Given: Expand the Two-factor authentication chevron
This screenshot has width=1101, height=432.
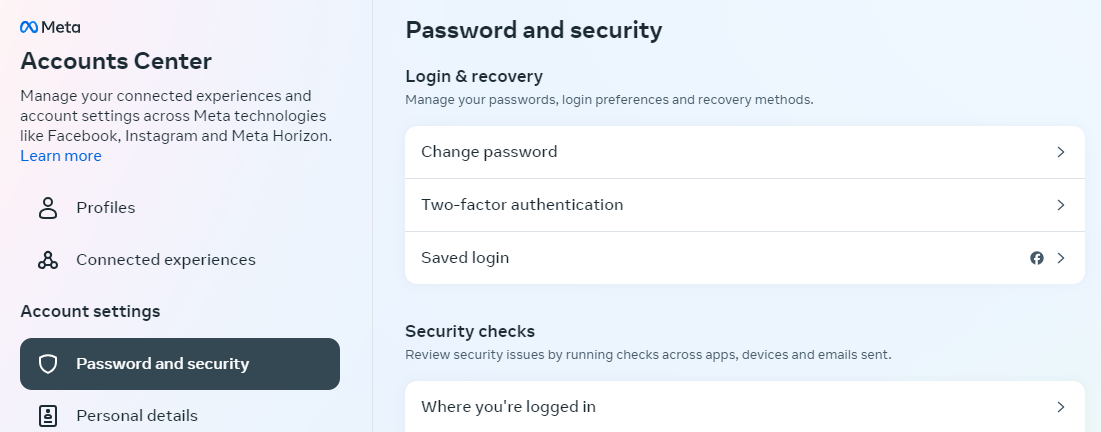Looking at the screenshot, I should tap(1061, 205).
